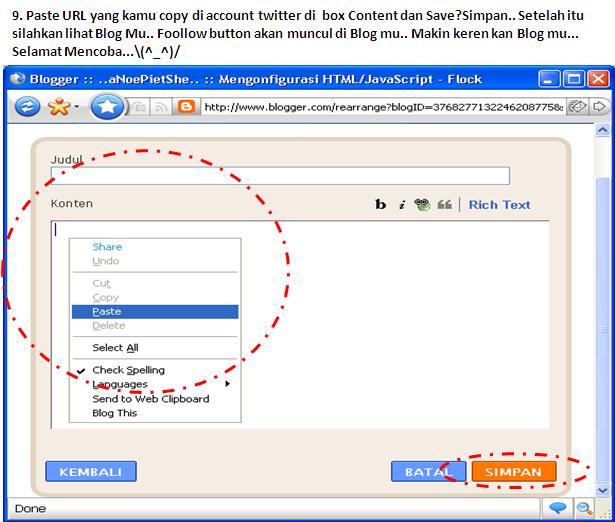Click the scrollbar up arrow
The height and width of the screenshot is (522, 615).
click(x=603, y=130)
